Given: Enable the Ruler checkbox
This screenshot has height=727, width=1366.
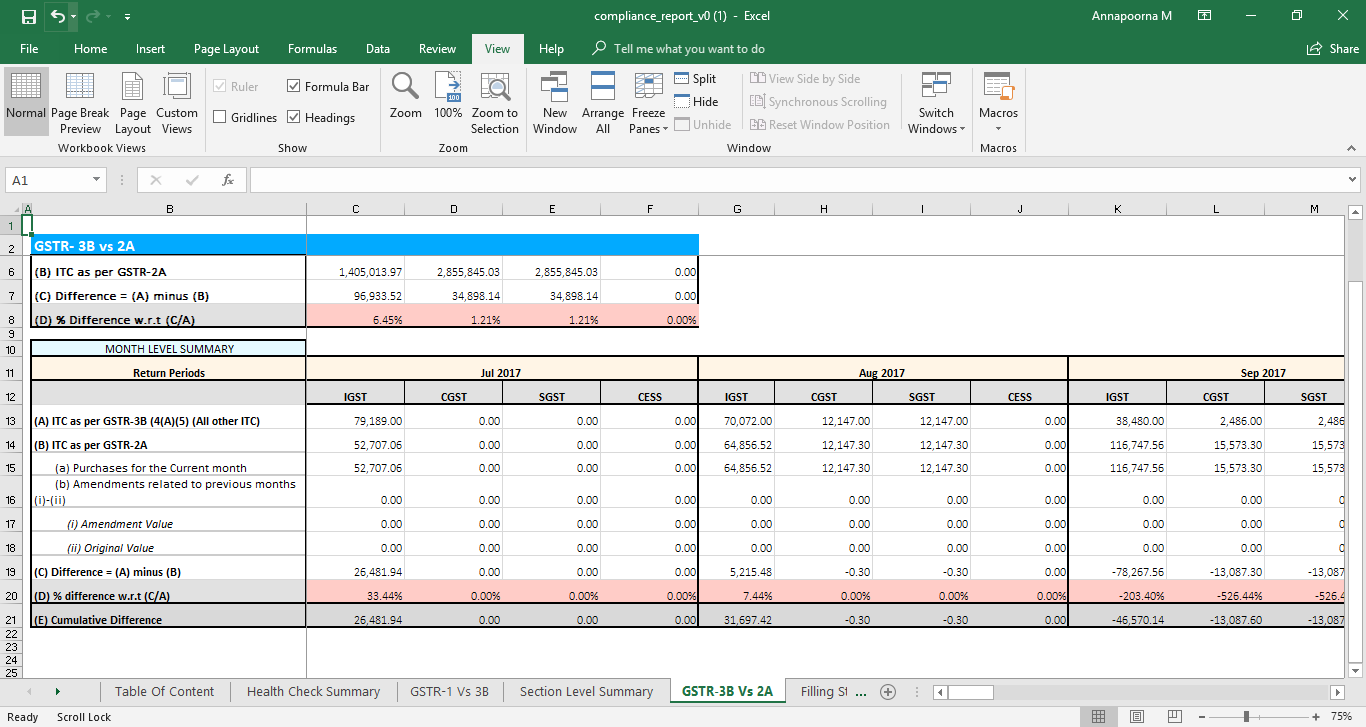Looking at the screenshot, I should click(220, 86).
